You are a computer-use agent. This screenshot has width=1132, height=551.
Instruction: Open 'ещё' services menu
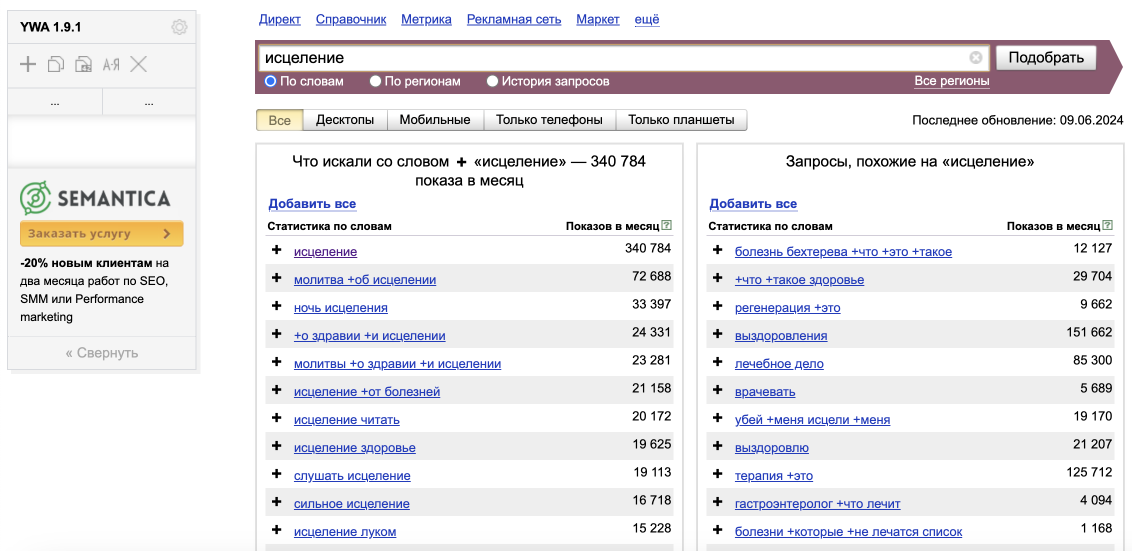click(x=646, y=19)
